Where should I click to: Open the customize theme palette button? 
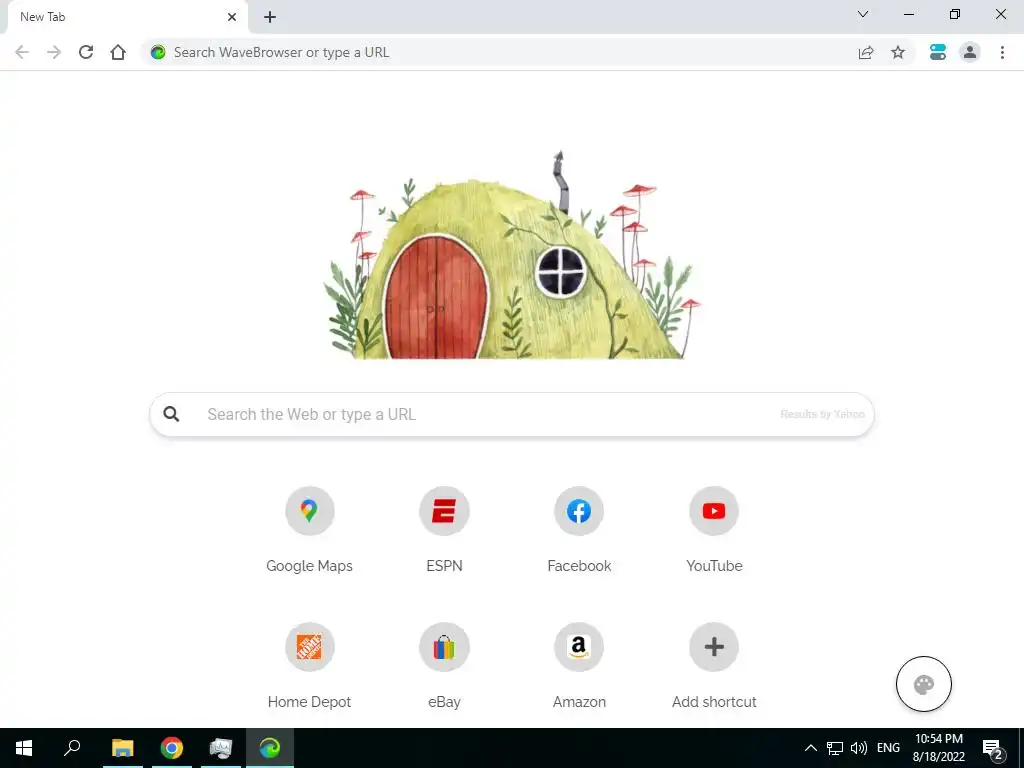(x=923, y=684)
